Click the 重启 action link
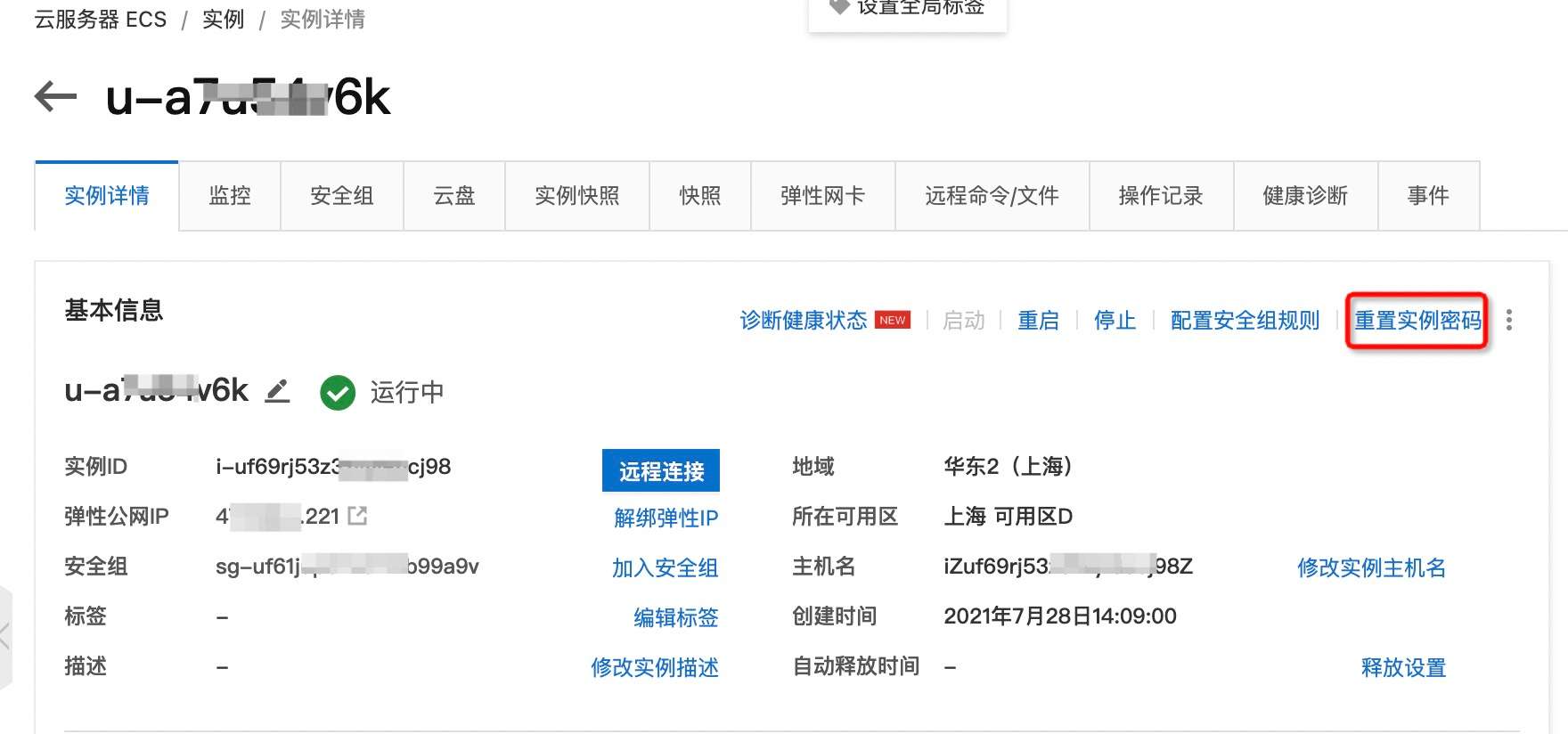The height and width of the screenshot is (734, 1568). point(1038,321)
